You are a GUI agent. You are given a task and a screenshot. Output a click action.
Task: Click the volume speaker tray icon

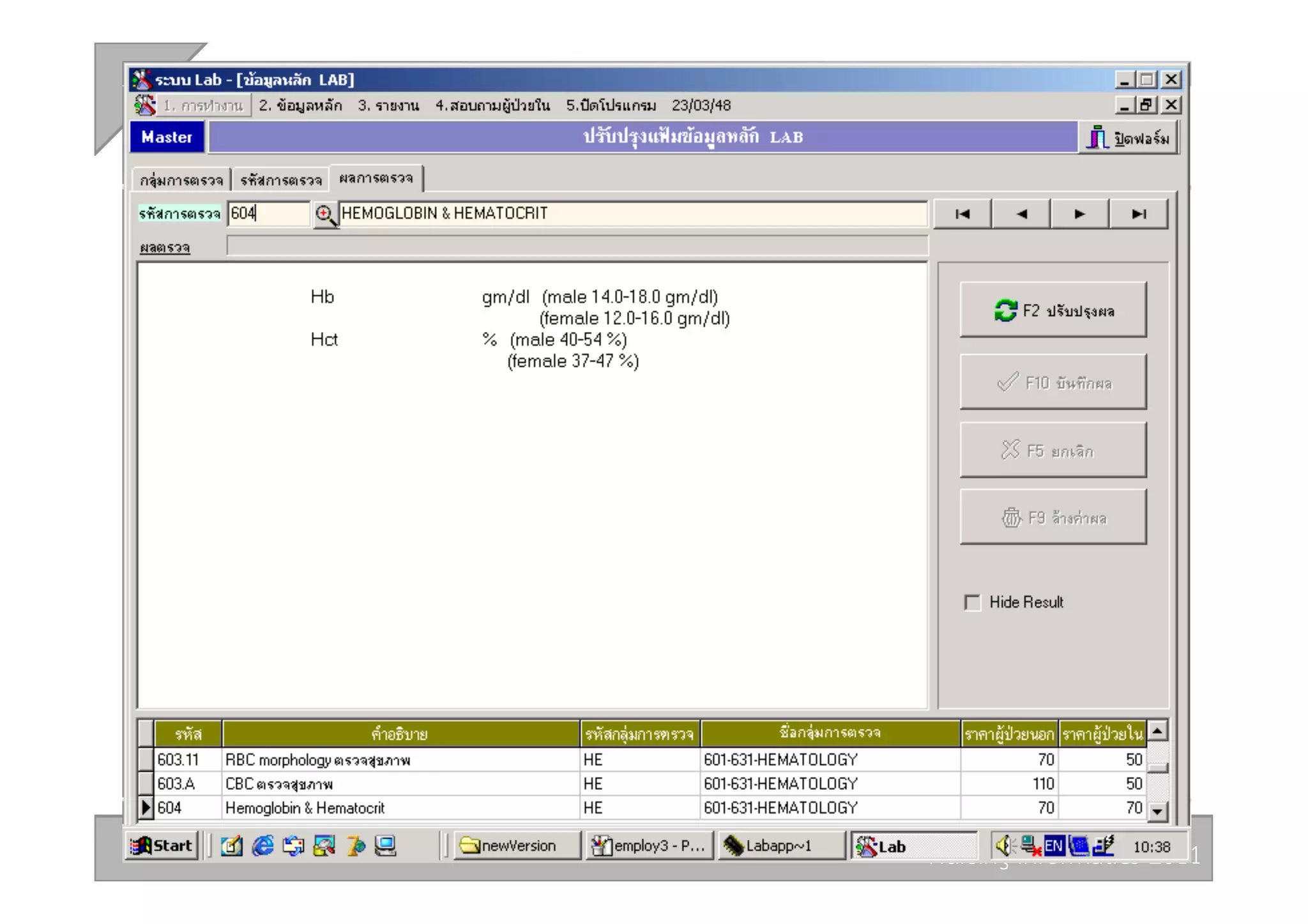tap(1004, 846)
